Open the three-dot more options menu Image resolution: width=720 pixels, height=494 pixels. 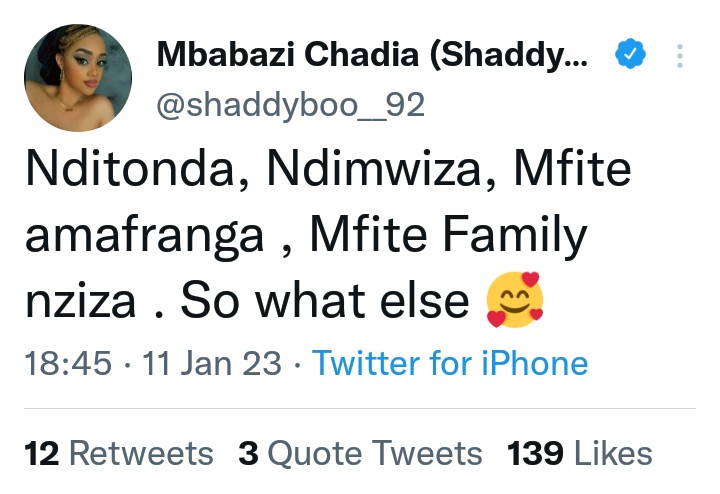(680, 56)
